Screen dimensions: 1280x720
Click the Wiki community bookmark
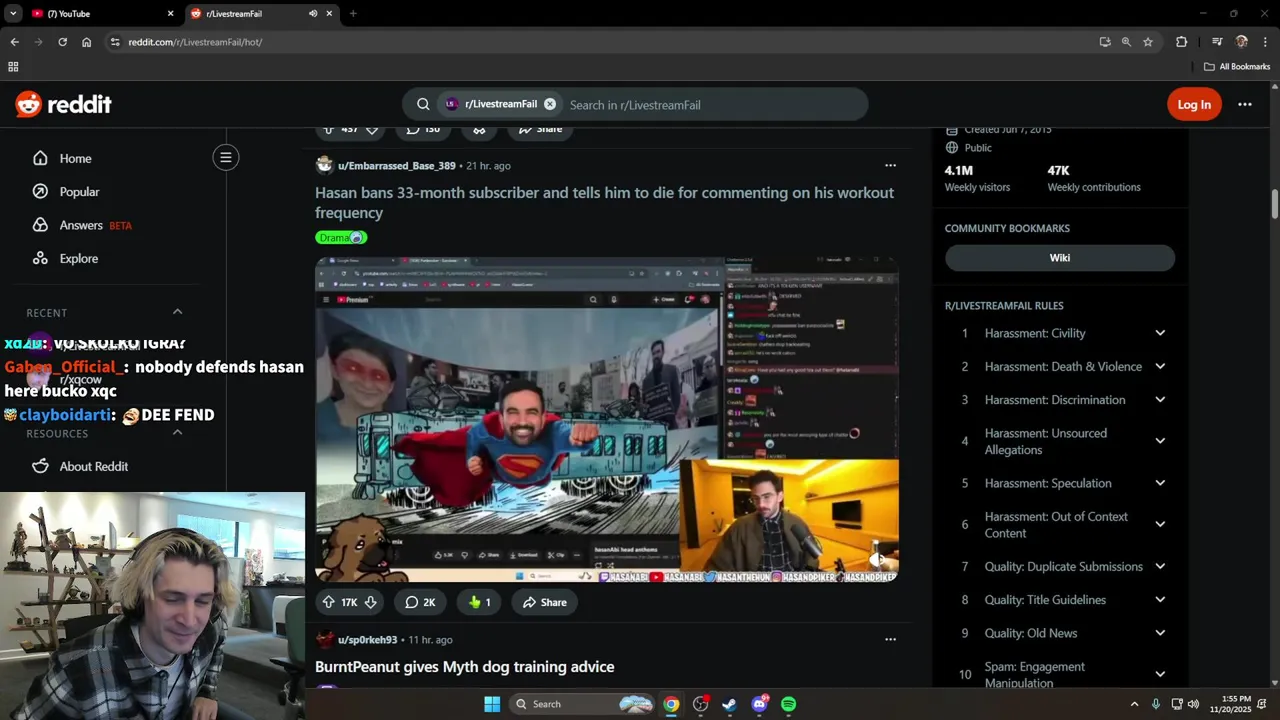pyautogui.click(x=1060, y=258)
